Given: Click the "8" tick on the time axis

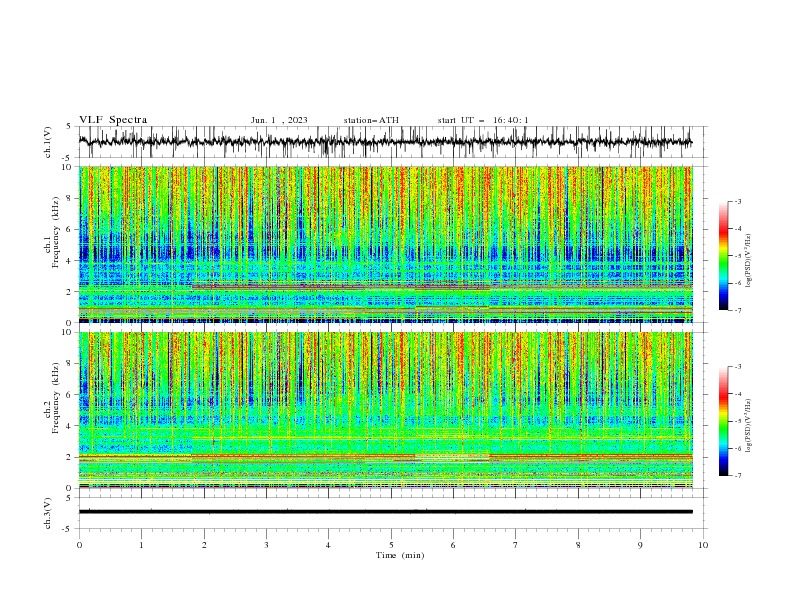Looking at the screenshot, I should 578,545.
